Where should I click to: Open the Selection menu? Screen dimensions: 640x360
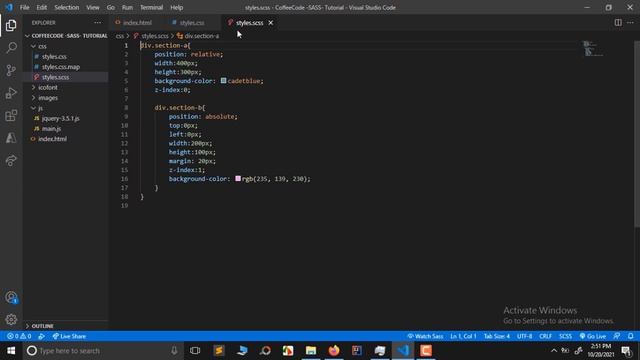pyautogui.click(x=67, y=7)
